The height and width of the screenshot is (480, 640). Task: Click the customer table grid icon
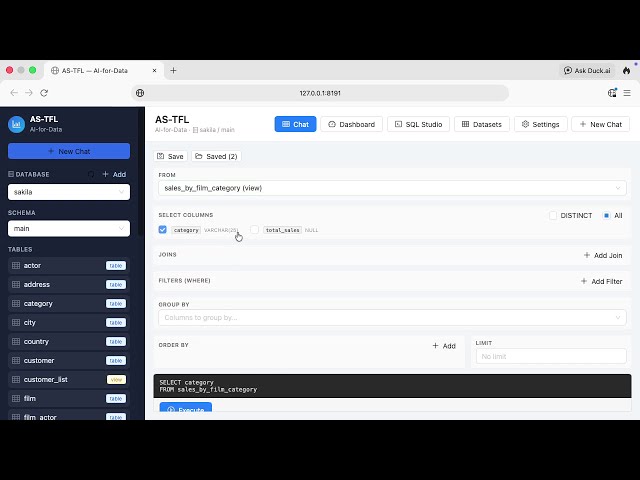(x=16, y=360)
